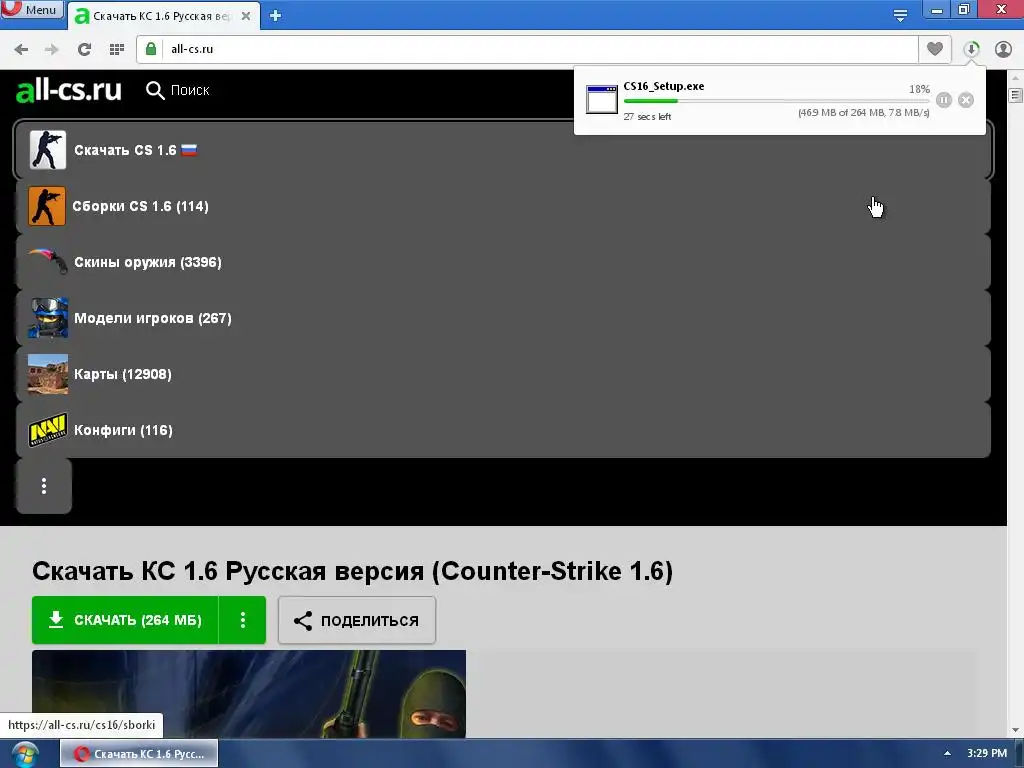Image resolution: width=1024 pixels, height=768 pixels.
Task: Add page to bookmarks with heart icon
Action: tap(935, 49)
